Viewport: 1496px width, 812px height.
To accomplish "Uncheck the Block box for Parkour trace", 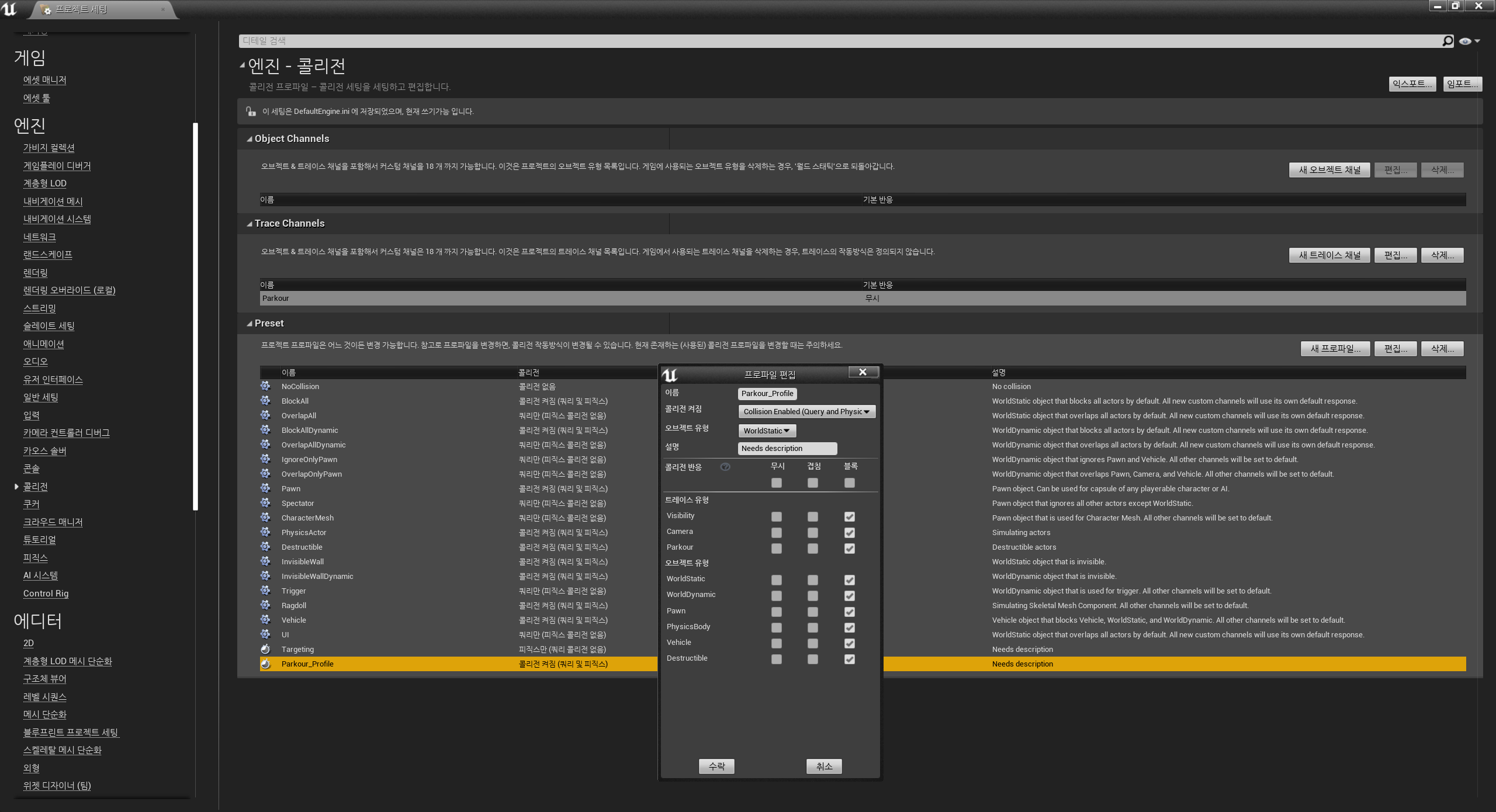I will [849, 549].
